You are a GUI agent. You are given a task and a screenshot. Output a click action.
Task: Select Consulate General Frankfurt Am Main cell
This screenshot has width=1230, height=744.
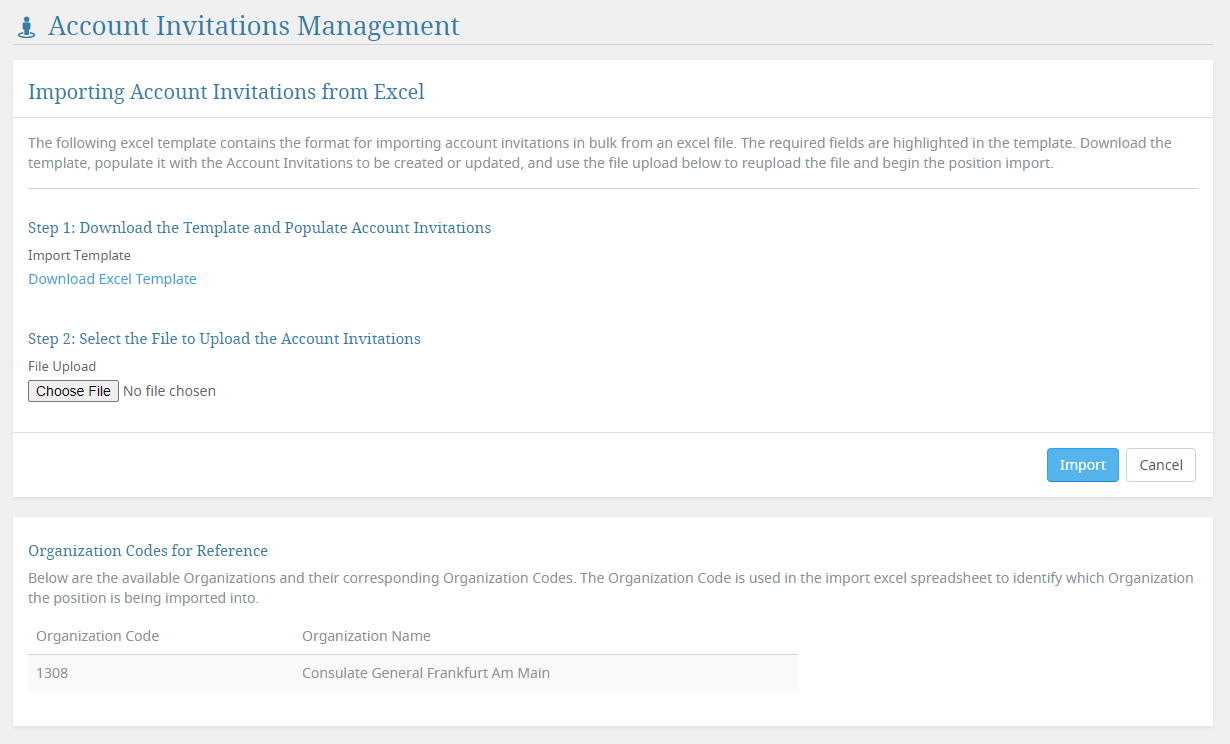tap(546, 673)
